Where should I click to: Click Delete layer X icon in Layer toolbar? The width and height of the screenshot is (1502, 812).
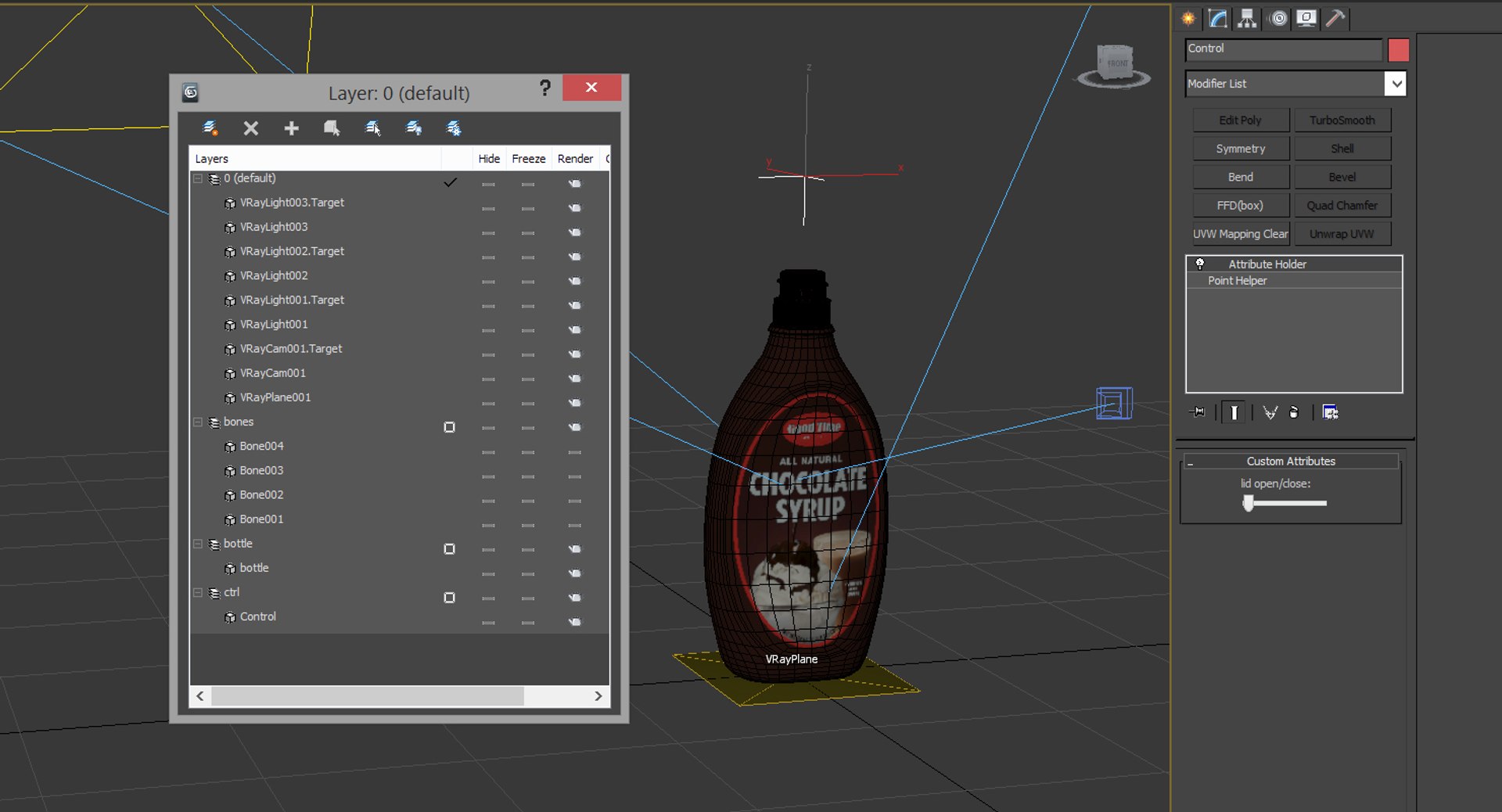point(250,128)
